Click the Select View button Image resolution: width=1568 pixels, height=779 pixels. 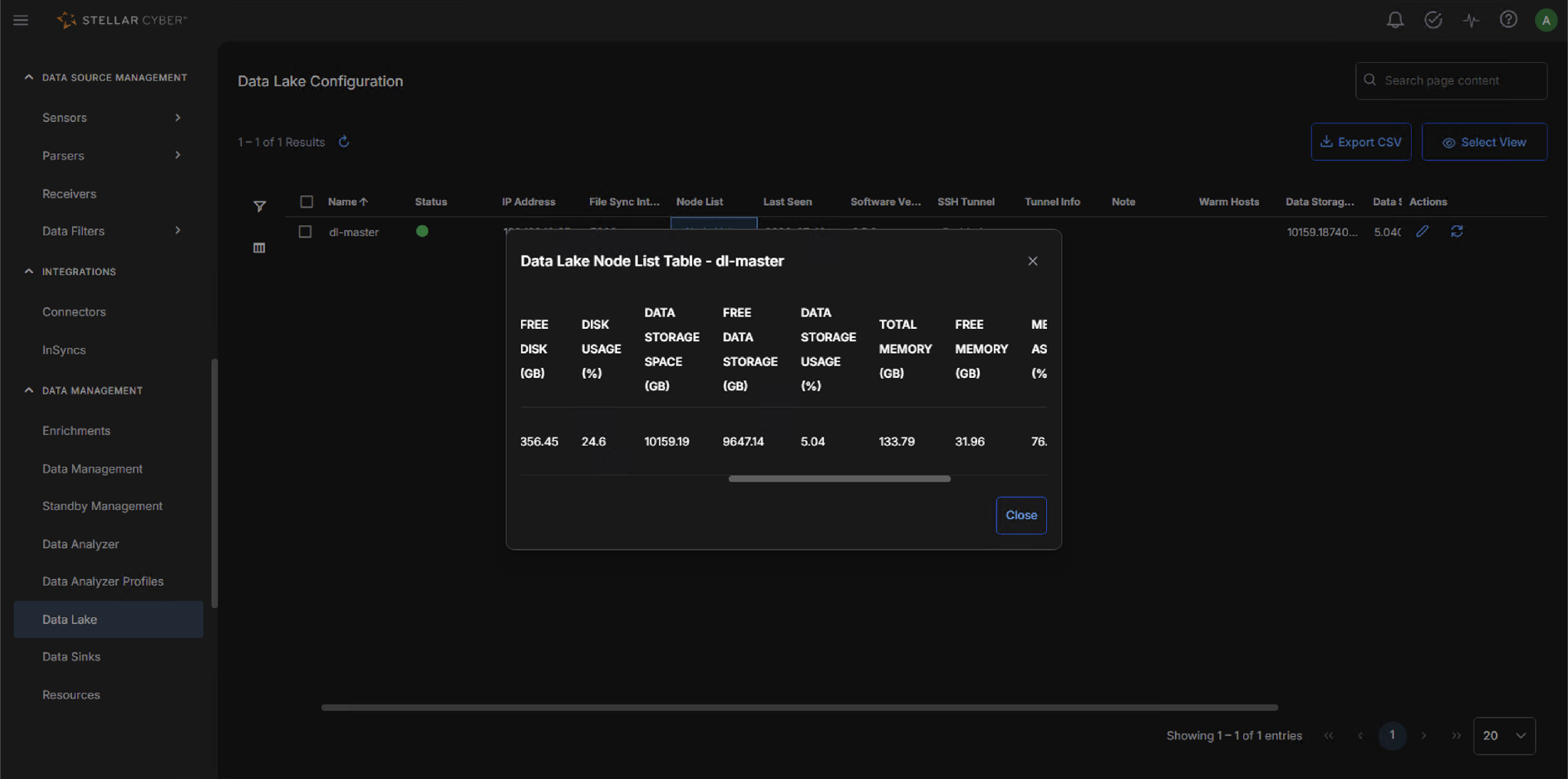point(1484,142)
